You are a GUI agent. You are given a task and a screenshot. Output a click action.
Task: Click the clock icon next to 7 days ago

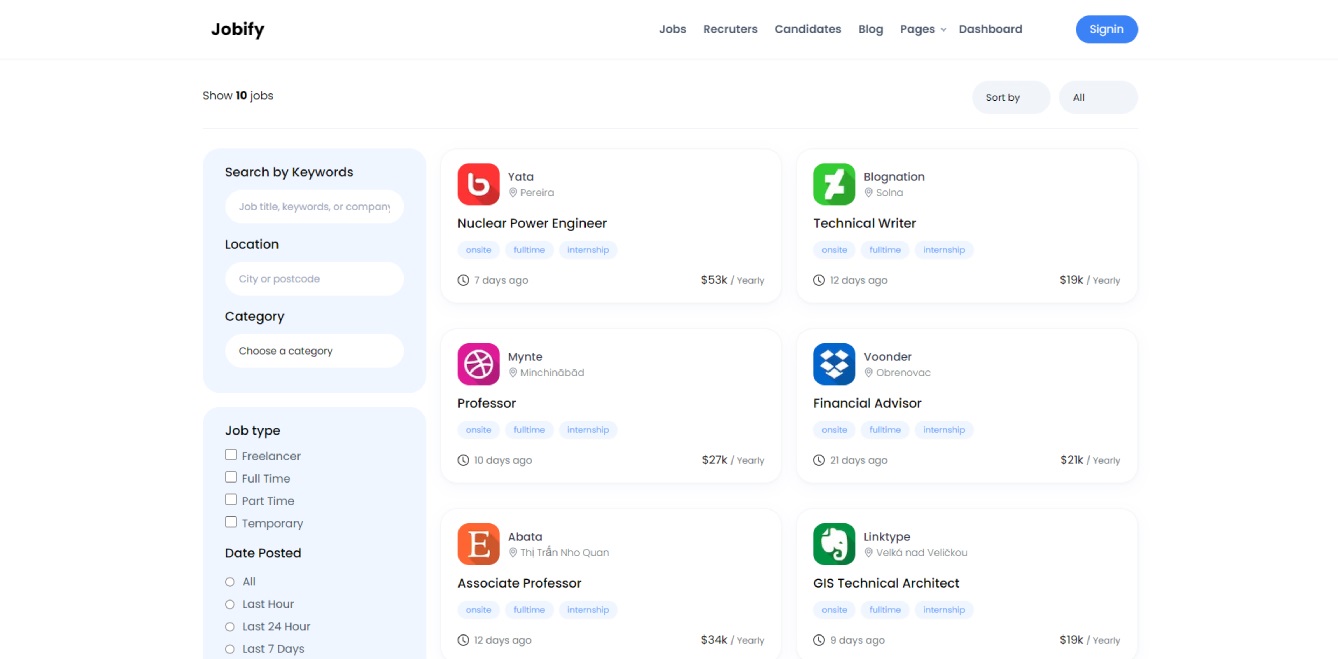pyautogui.click(x=463, y=280)
